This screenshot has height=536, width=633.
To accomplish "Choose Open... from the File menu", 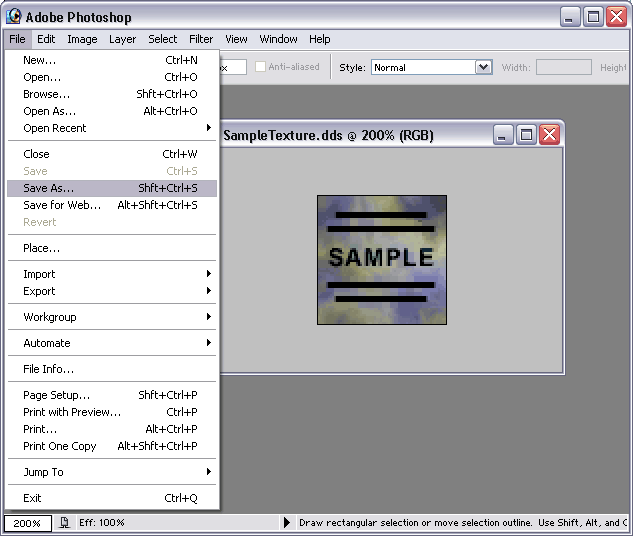I will [112, 77].
